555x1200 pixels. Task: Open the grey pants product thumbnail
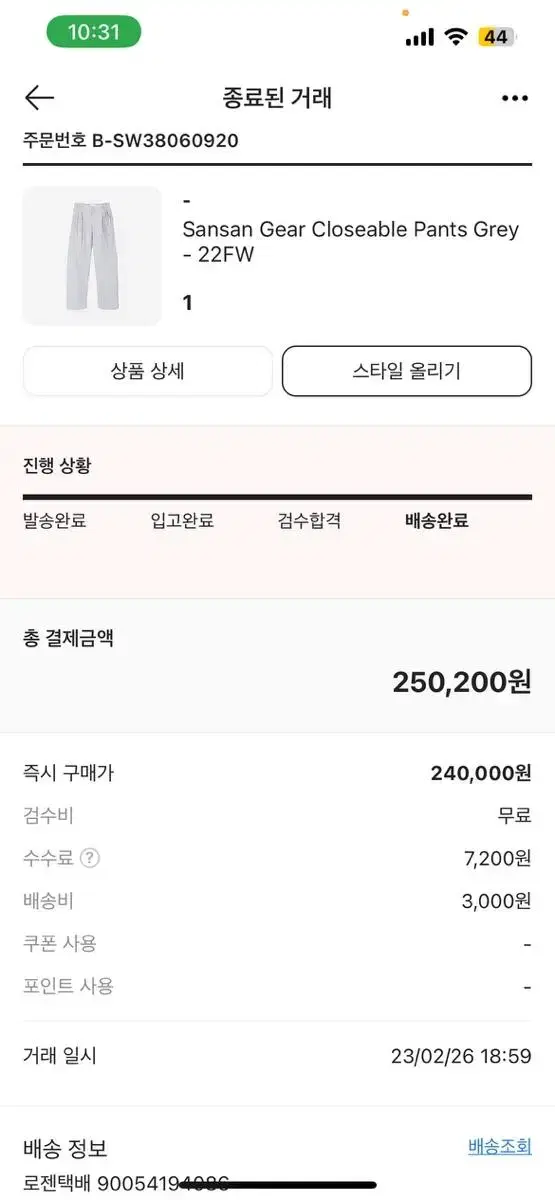[x=92, y=256]
